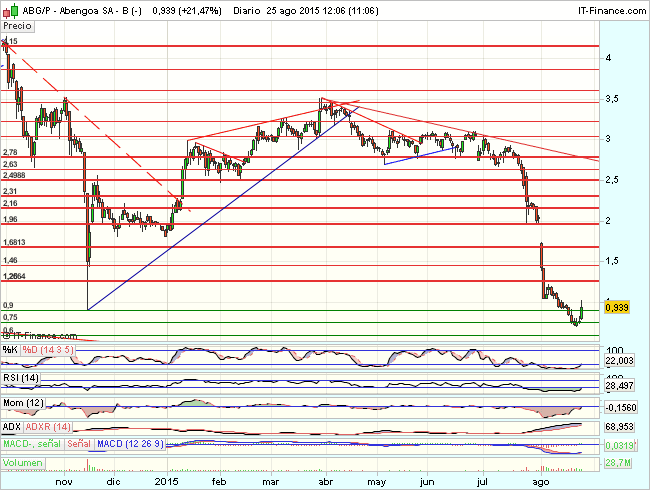The width and height of the screenshot is (650, 490).
Task: Click the 68,953 ADX value box
Action: 619,427
